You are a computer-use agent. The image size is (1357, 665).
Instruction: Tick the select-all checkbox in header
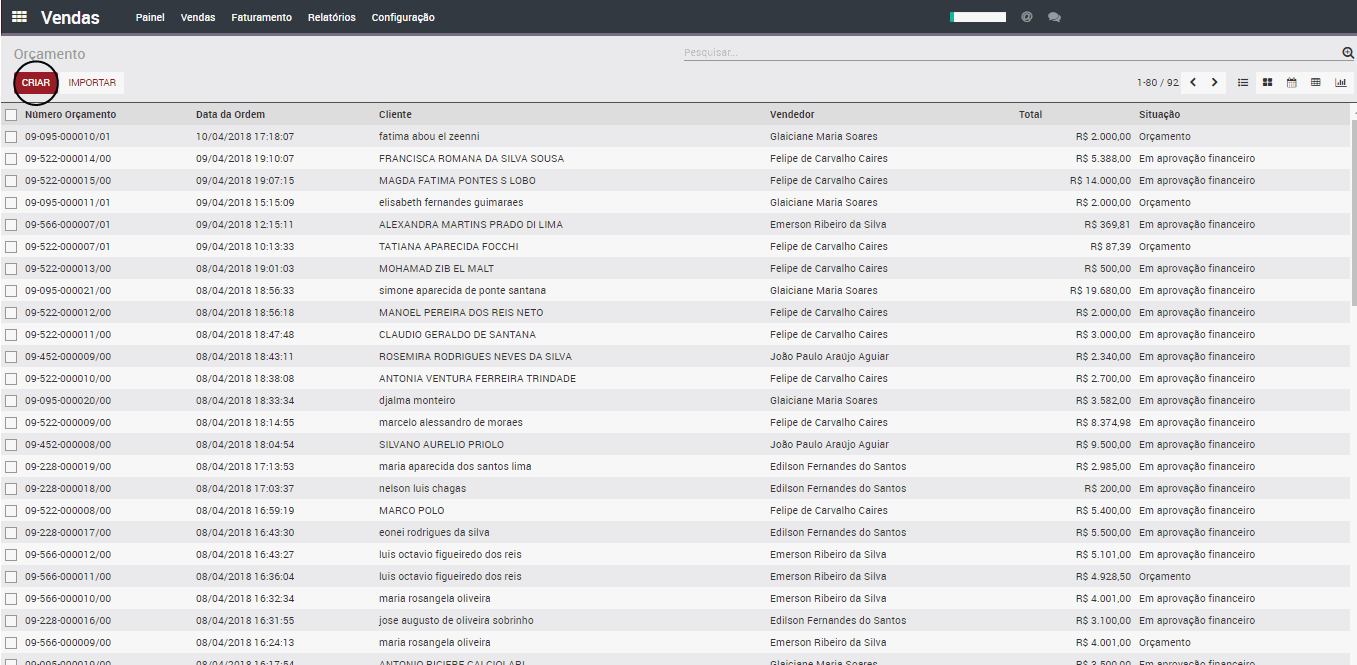point(11,115)
